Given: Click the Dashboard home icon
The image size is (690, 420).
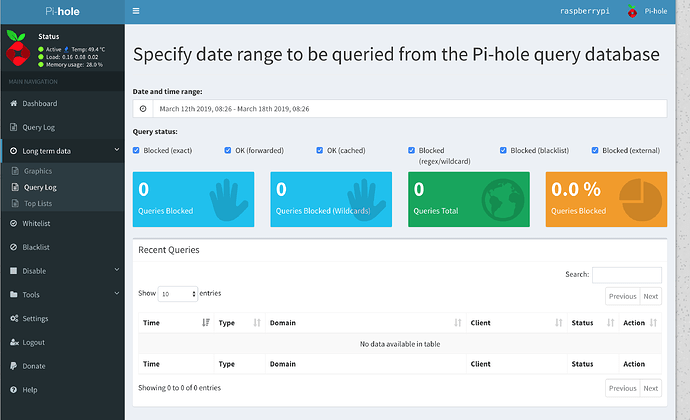Looking at the screenshot, I should tap(13, 103).
